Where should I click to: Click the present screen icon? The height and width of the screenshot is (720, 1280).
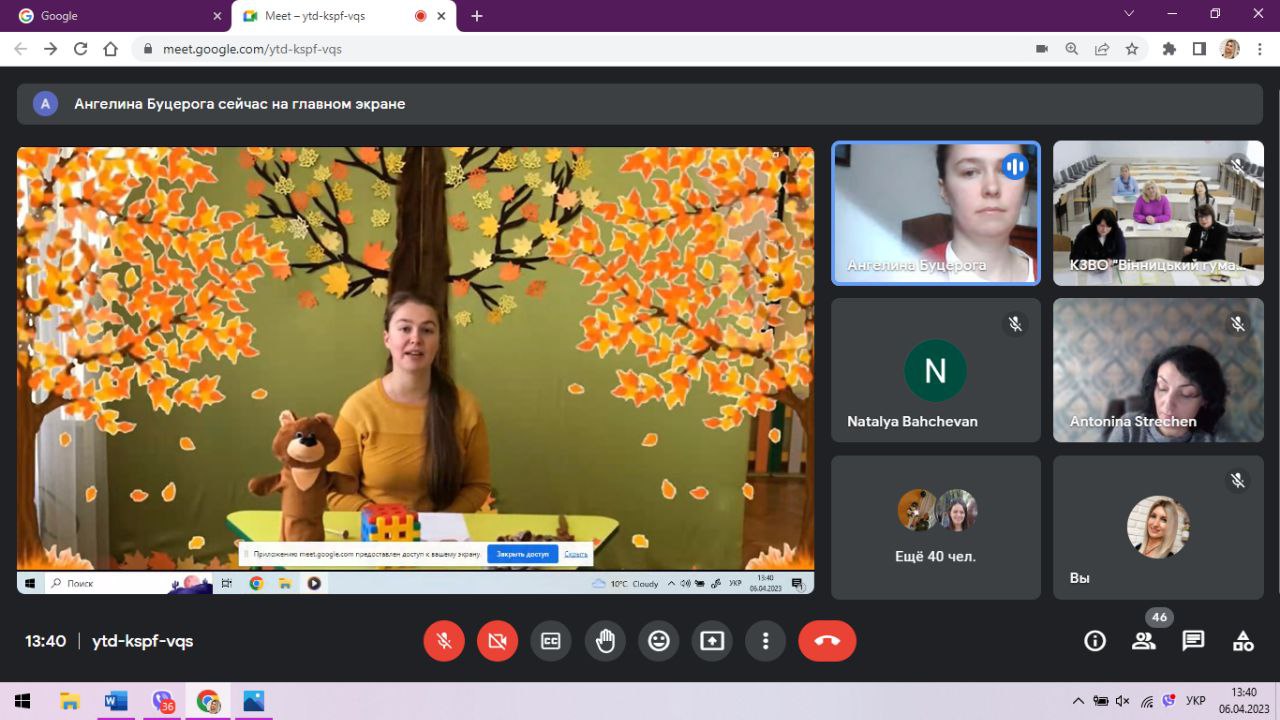click(712, 641)
